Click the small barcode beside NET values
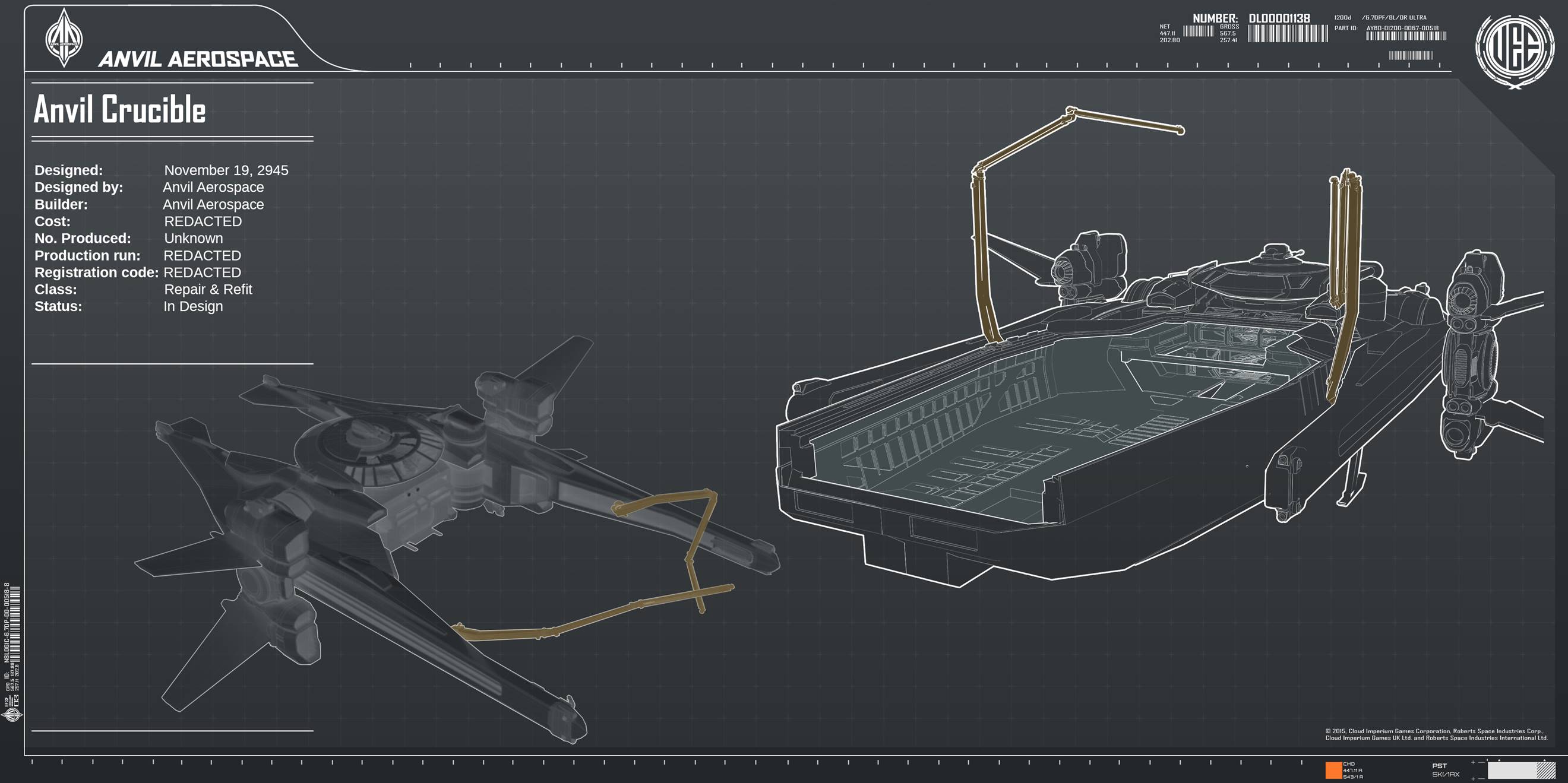 (1198, 31)
